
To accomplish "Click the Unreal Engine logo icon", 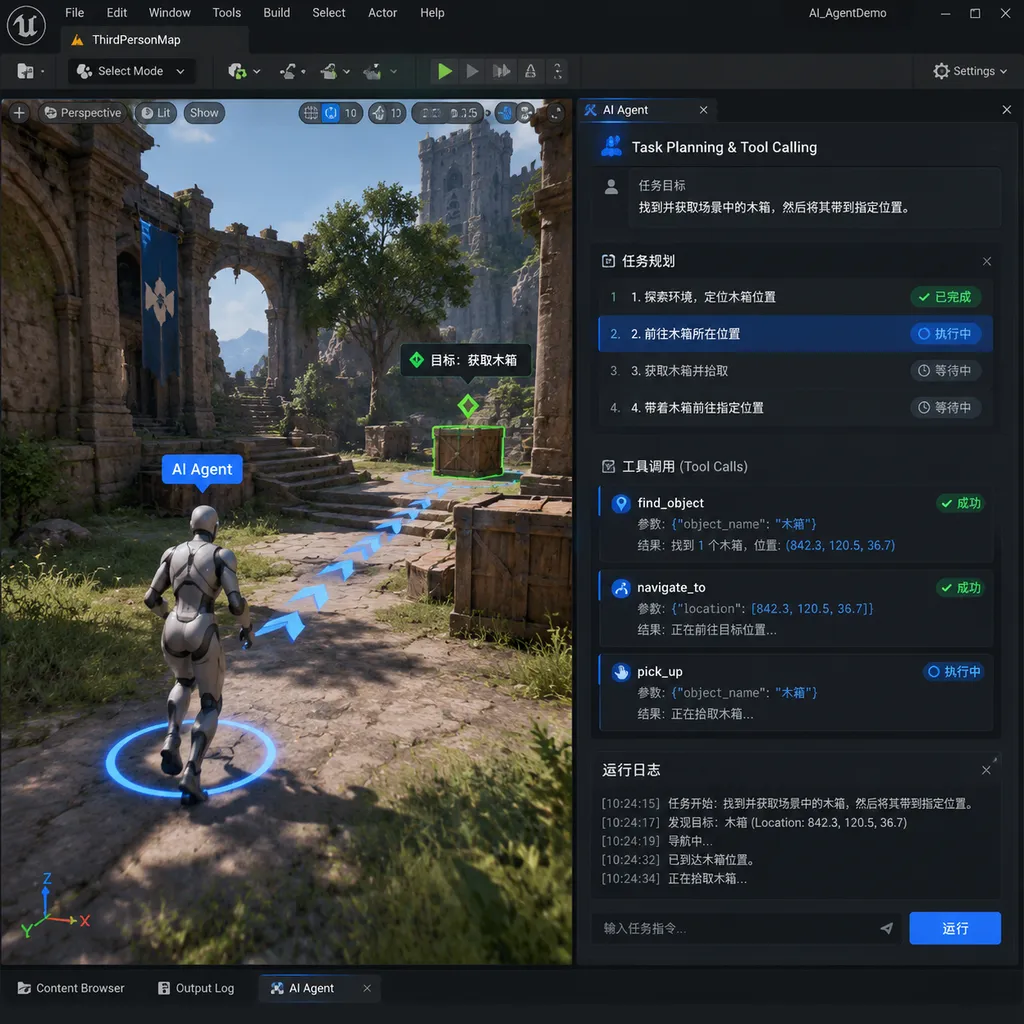I will (26, 26).
